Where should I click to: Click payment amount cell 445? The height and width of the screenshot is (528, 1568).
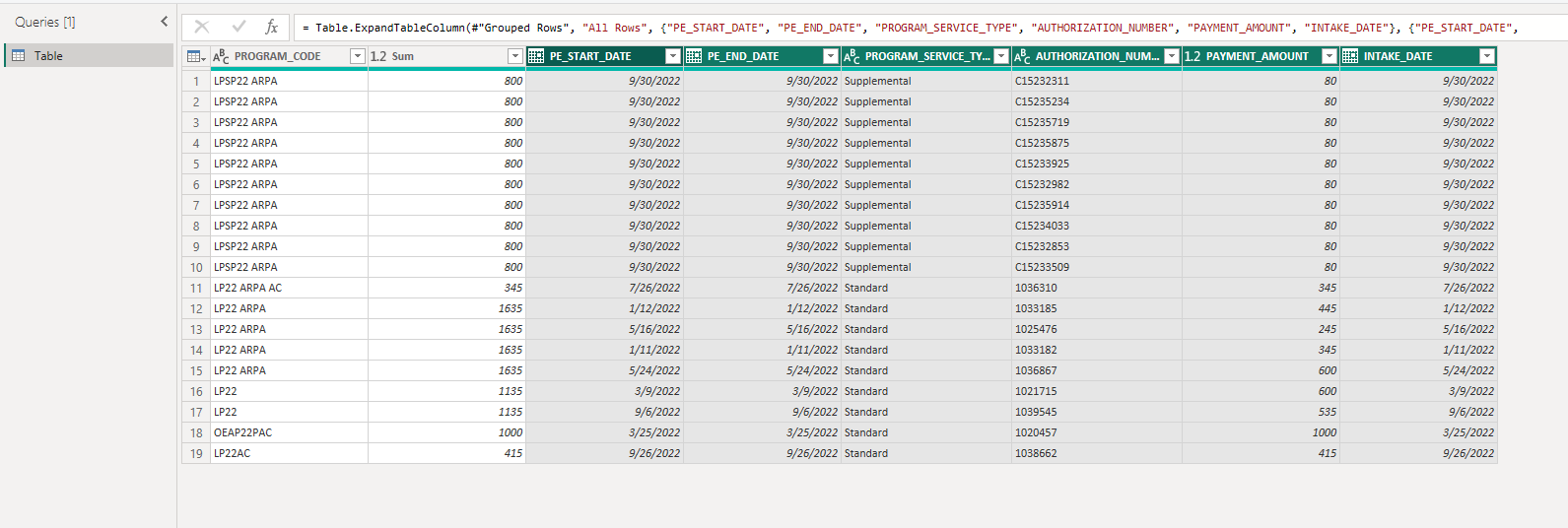(x=1261, y=308)
